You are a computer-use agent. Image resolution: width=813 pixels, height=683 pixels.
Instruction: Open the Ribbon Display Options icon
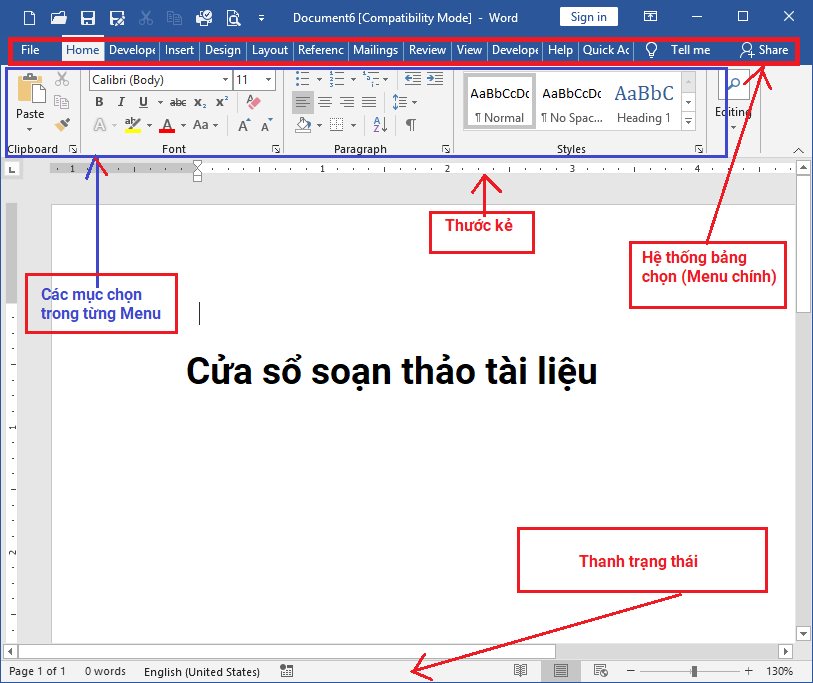tap(650, 17)
